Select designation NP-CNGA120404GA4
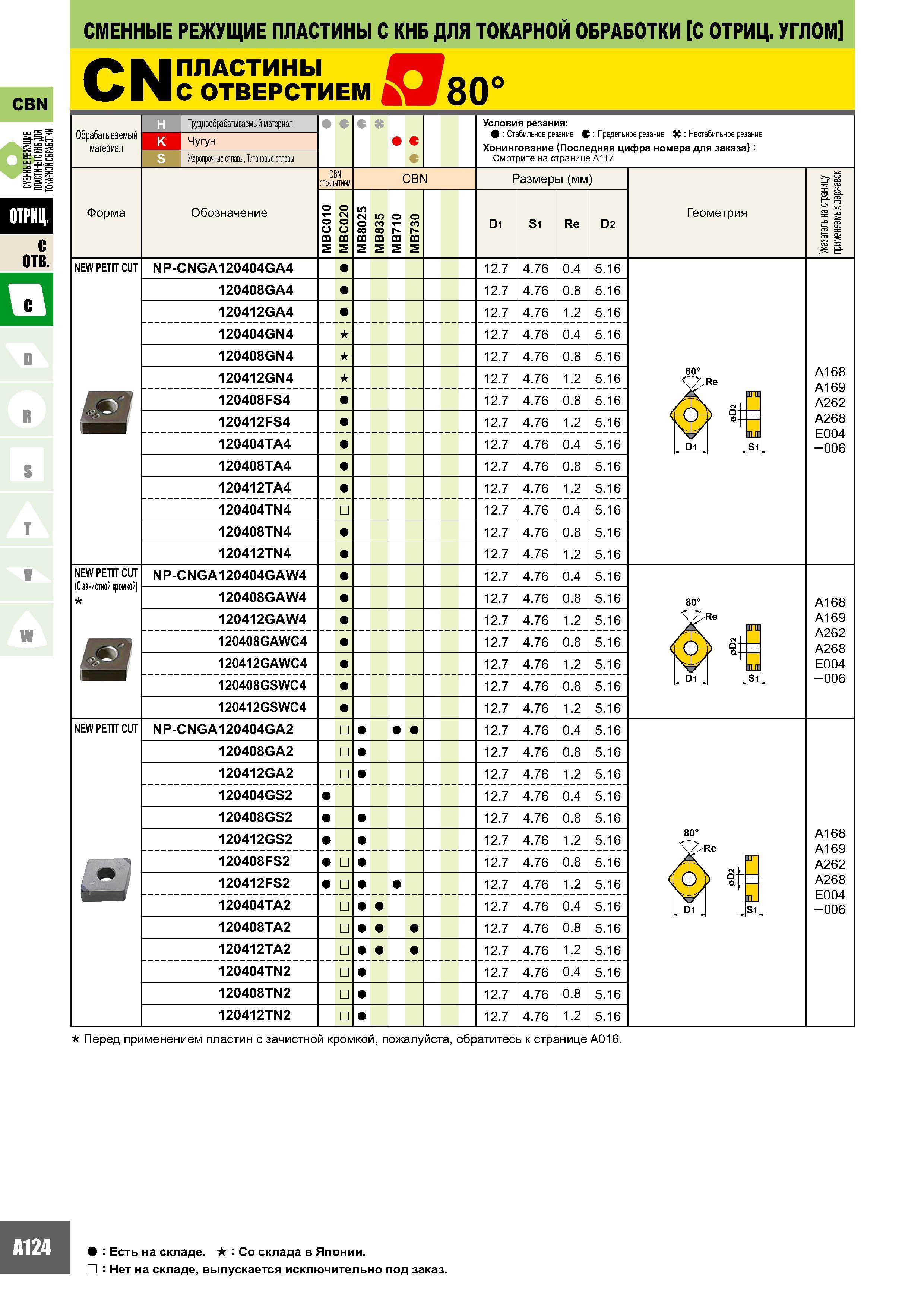Viewport: 924px width, 1307px height. pos(223,268)
